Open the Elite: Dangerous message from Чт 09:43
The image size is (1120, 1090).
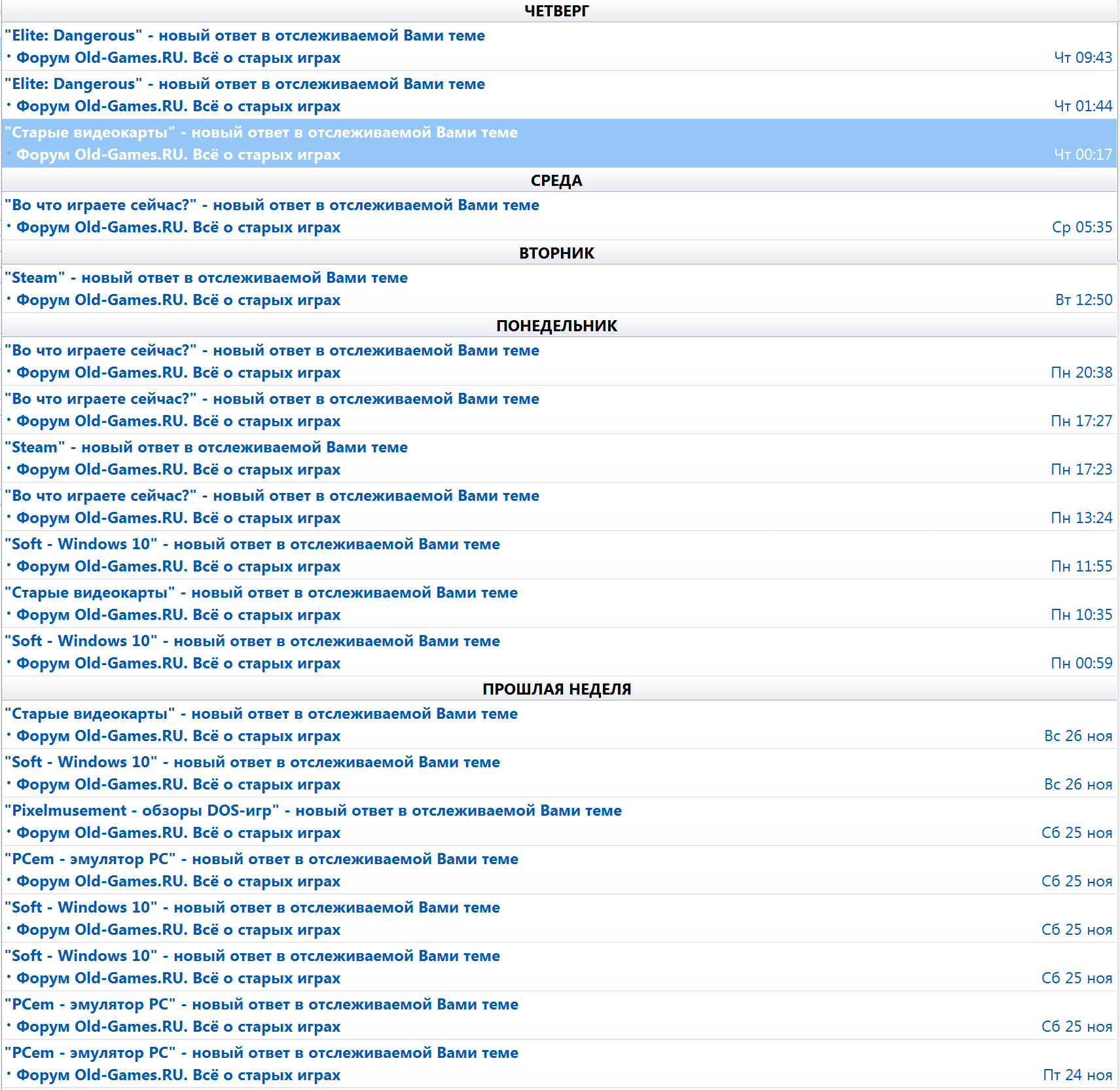pyautogui.click(x=560, y=46)
